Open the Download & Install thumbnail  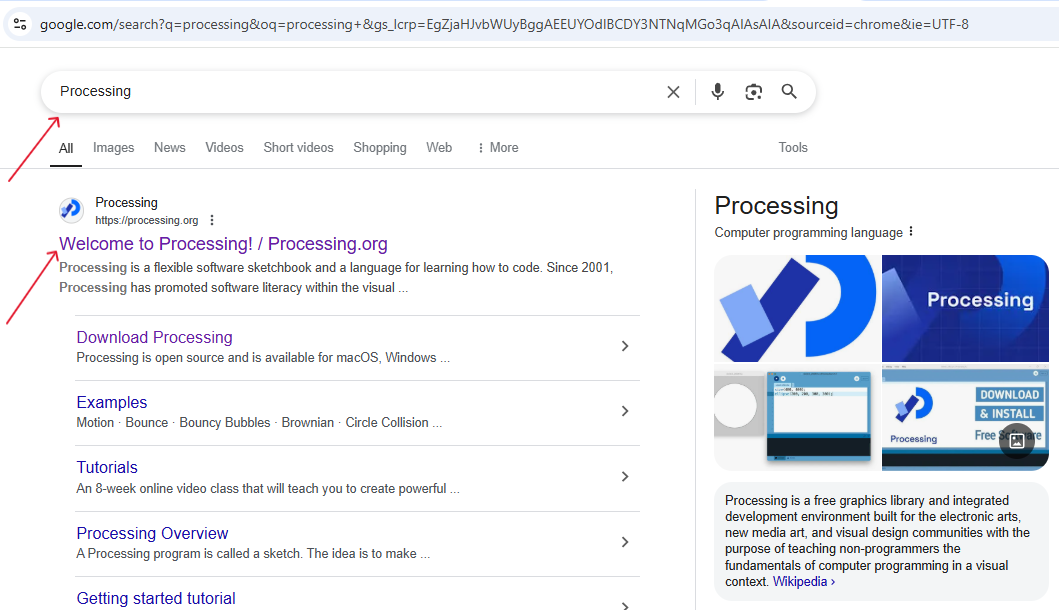[x=965, y=417]
